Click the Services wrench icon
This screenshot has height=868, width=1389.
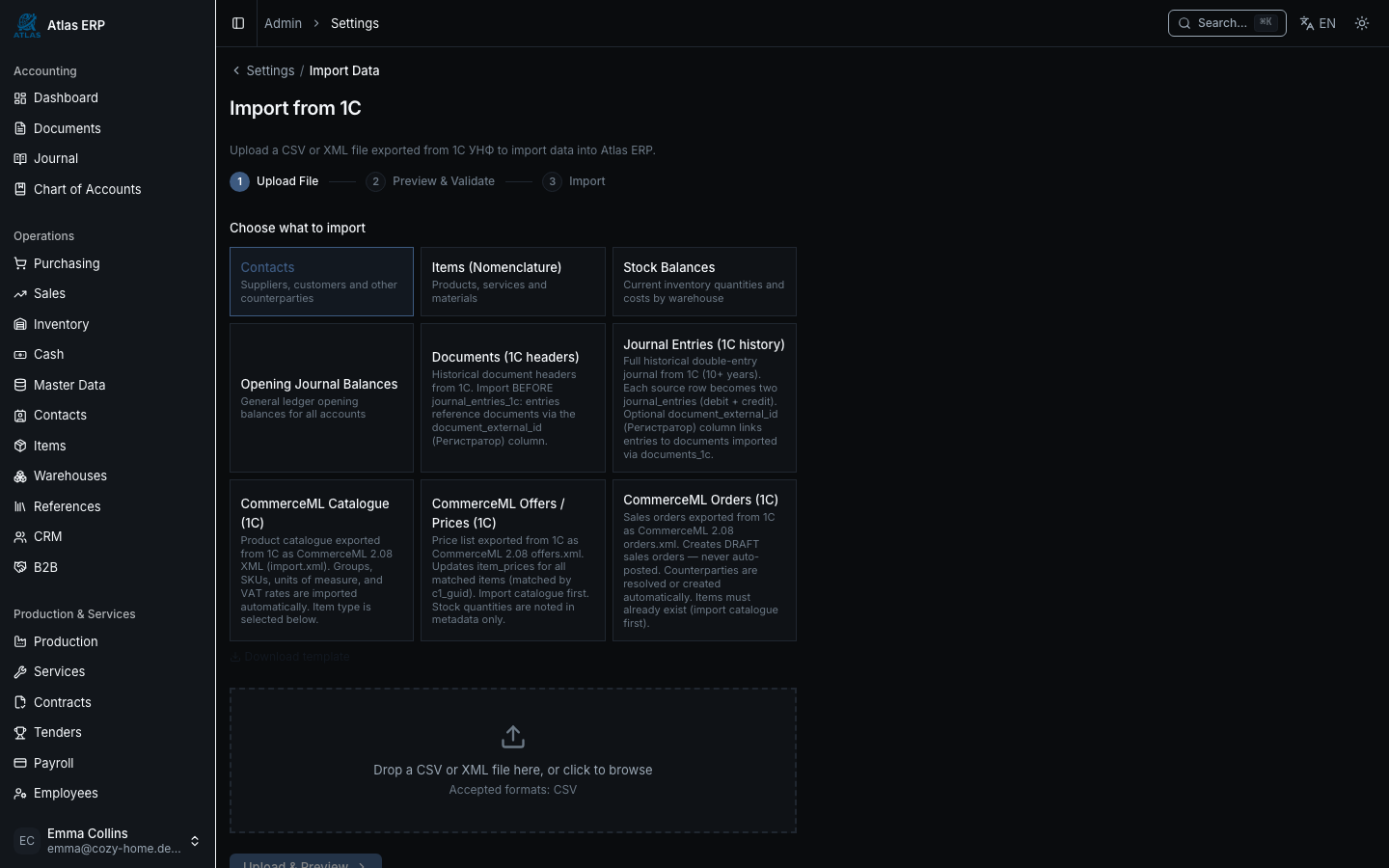coord(20,671)
